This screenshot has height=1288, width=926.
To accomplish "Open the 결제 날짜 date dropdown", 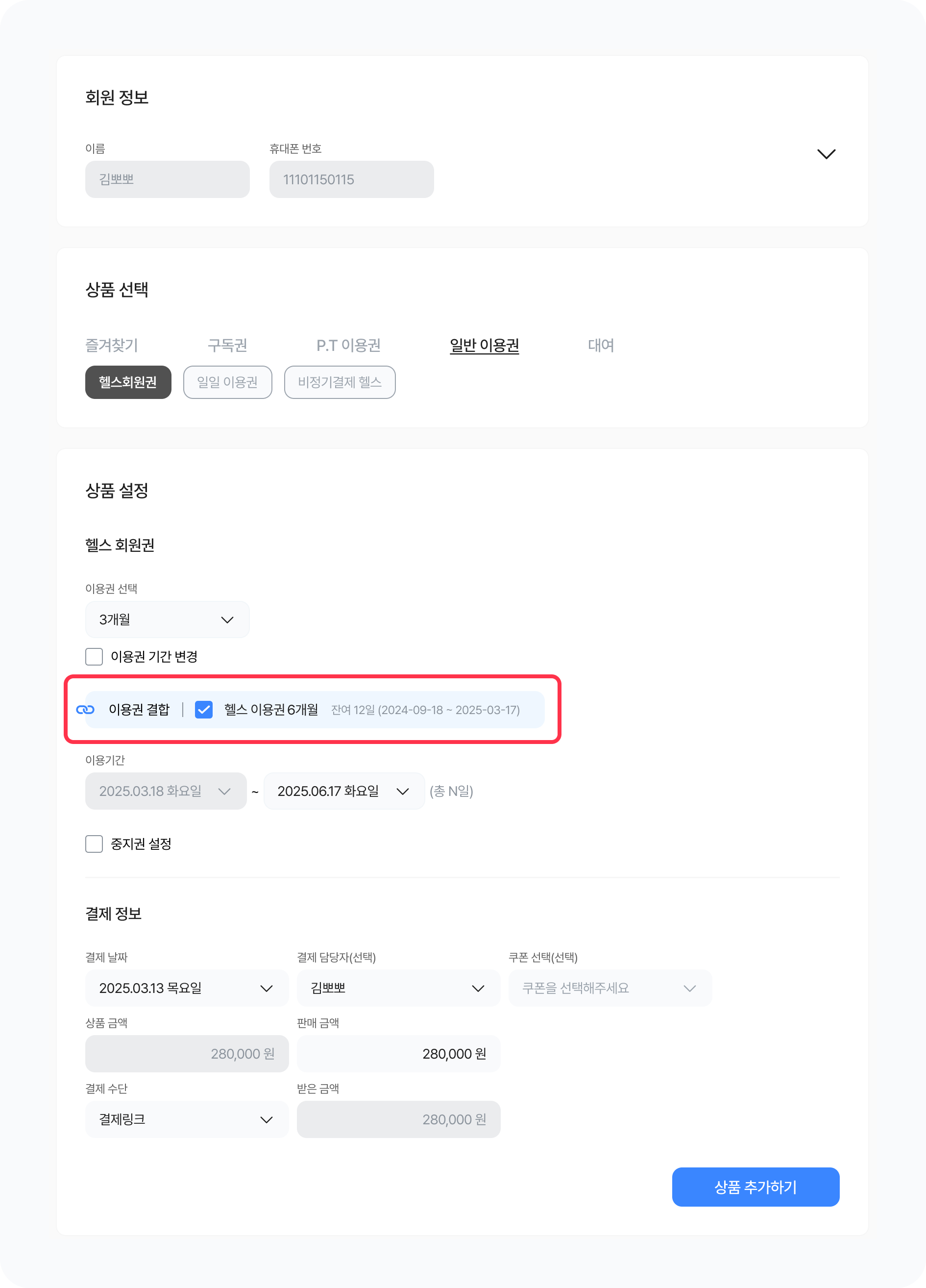I will [x=186, y=988].
